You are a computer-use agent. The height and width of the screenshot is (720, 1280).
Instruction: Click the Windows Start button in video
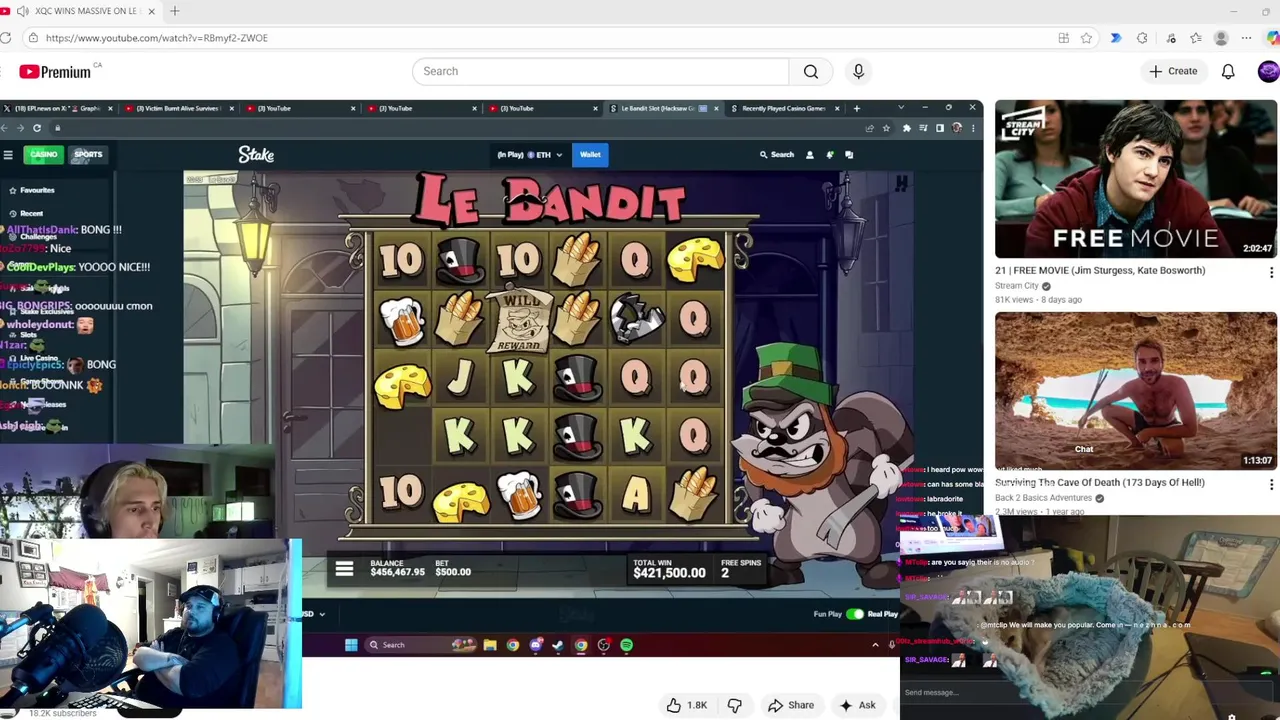click(x=351, y=645)
